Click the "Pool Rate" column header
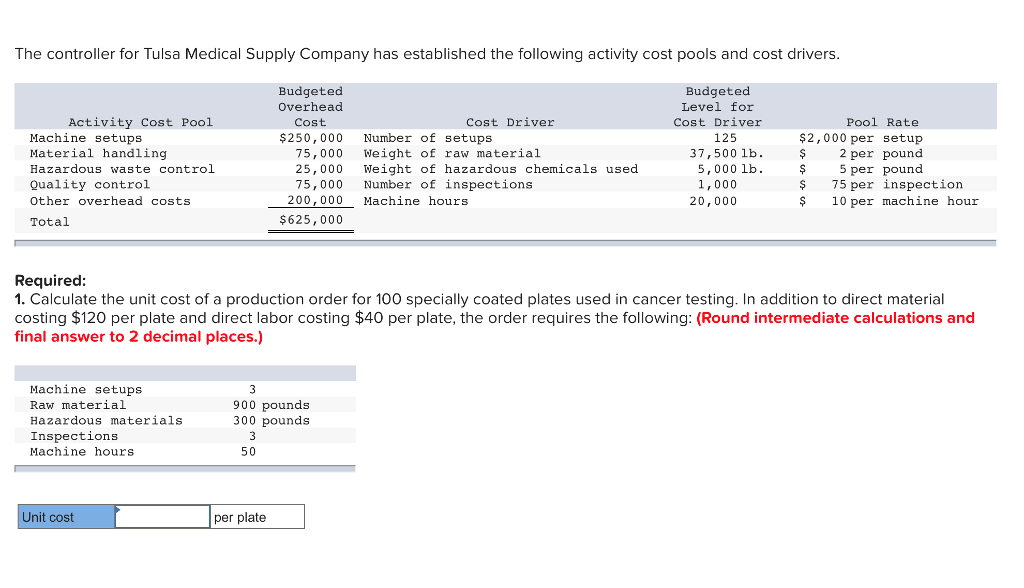This screenshot has height=588, width=1024. 882,122
